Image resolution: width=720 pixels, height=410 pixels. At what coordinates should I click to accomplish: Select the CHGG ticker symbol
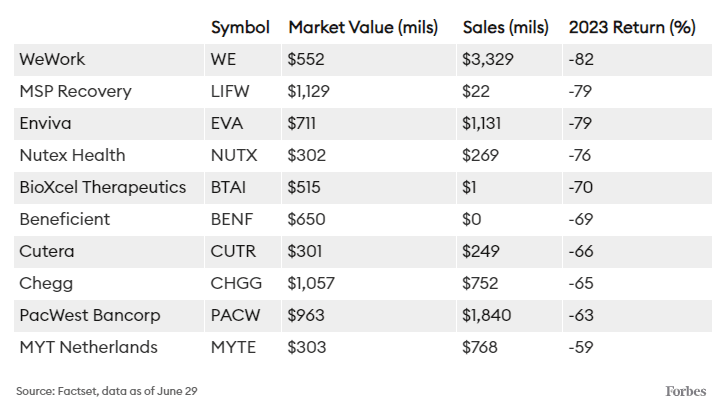[236, 283]
